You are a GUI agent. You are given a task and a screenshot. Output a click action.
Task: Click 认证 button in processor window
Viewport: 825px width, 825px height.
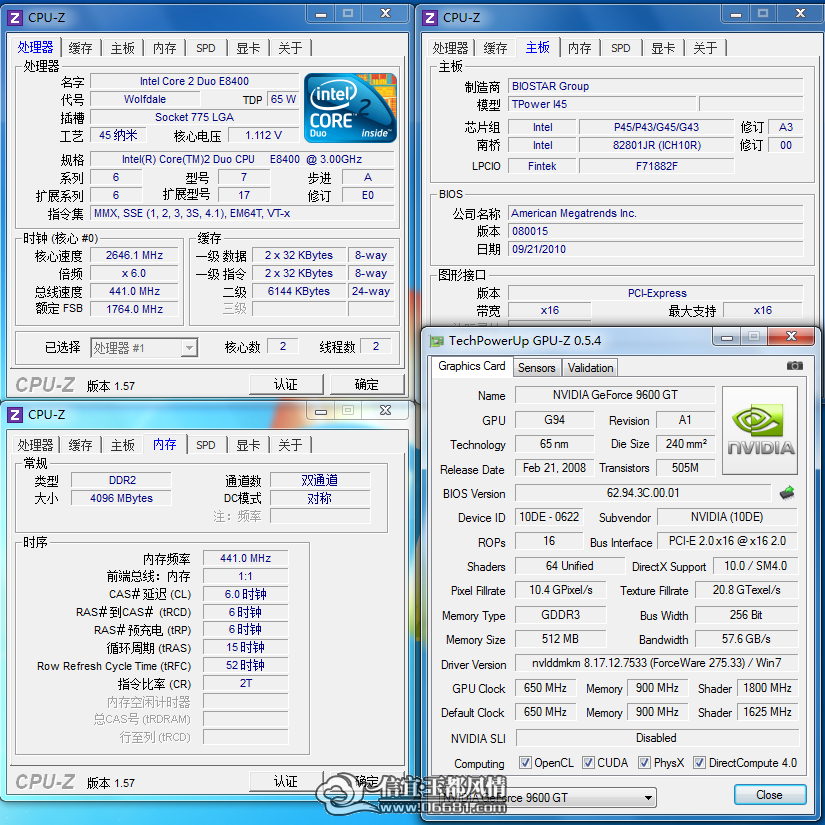click(286, 385)
